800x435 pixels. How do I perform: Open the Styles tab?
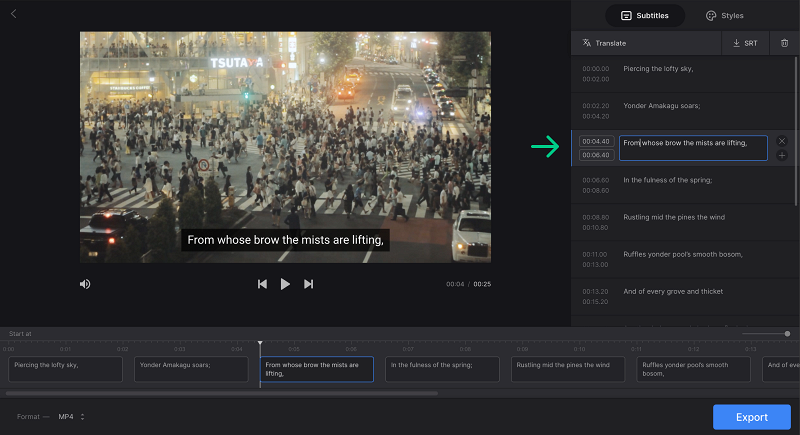click(x=724, y=16)
